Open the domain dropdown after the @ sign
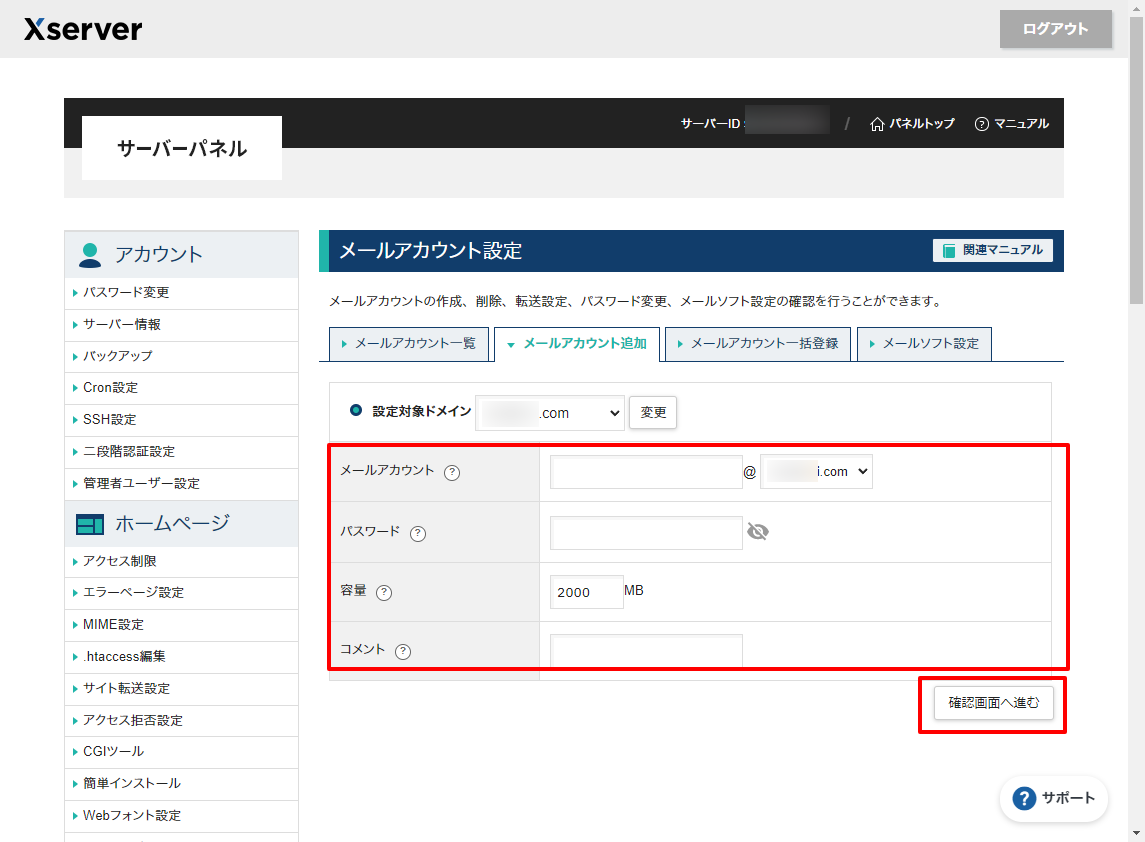Viewport: 1145px width, 842px height. click(816, 472)
